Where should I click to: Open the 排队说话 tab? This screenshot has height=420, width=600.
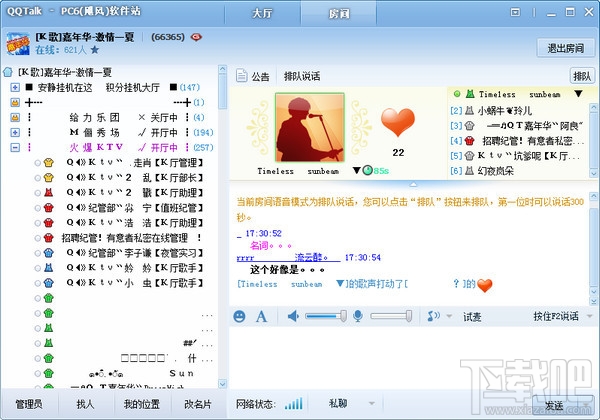coord(302,76)
